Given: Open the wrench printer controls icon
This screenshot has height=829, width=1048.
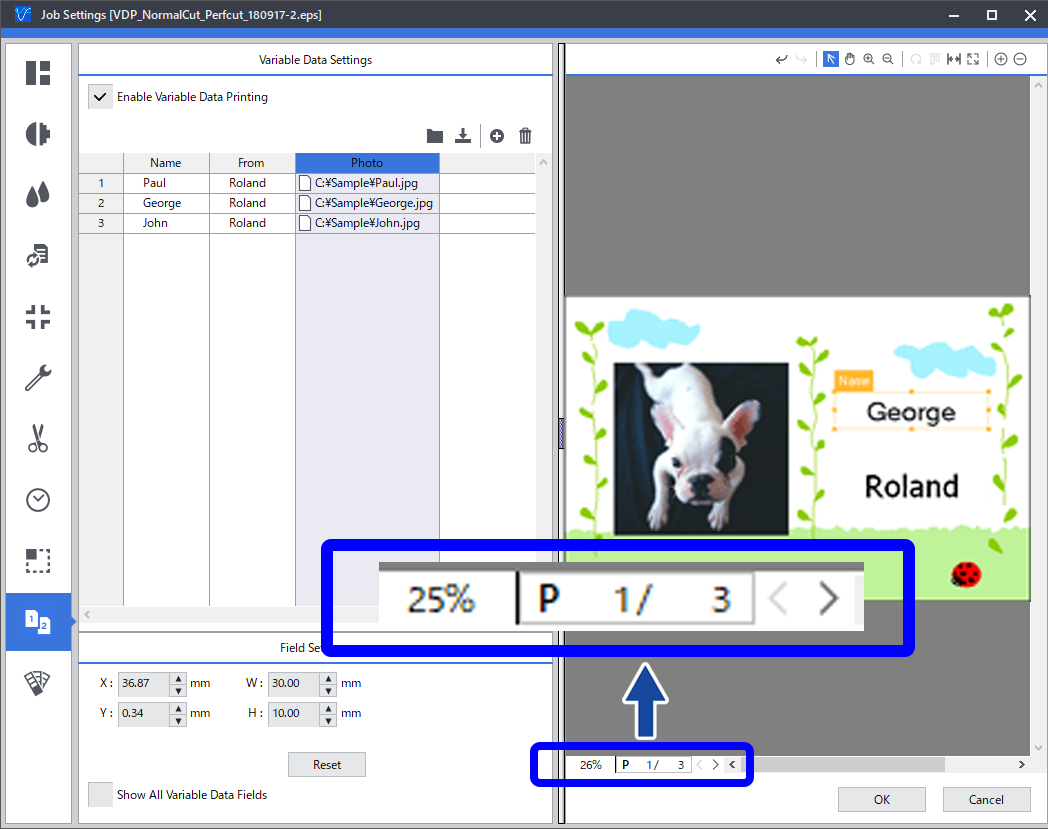Looking at the screenshot, I should tap(38, 378).
